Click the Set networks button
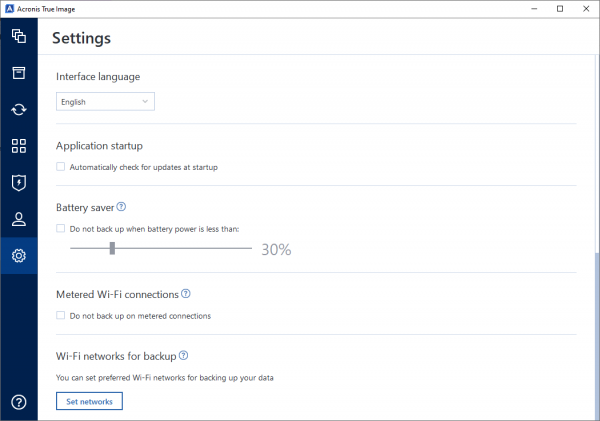 click(x=89, y=401)
